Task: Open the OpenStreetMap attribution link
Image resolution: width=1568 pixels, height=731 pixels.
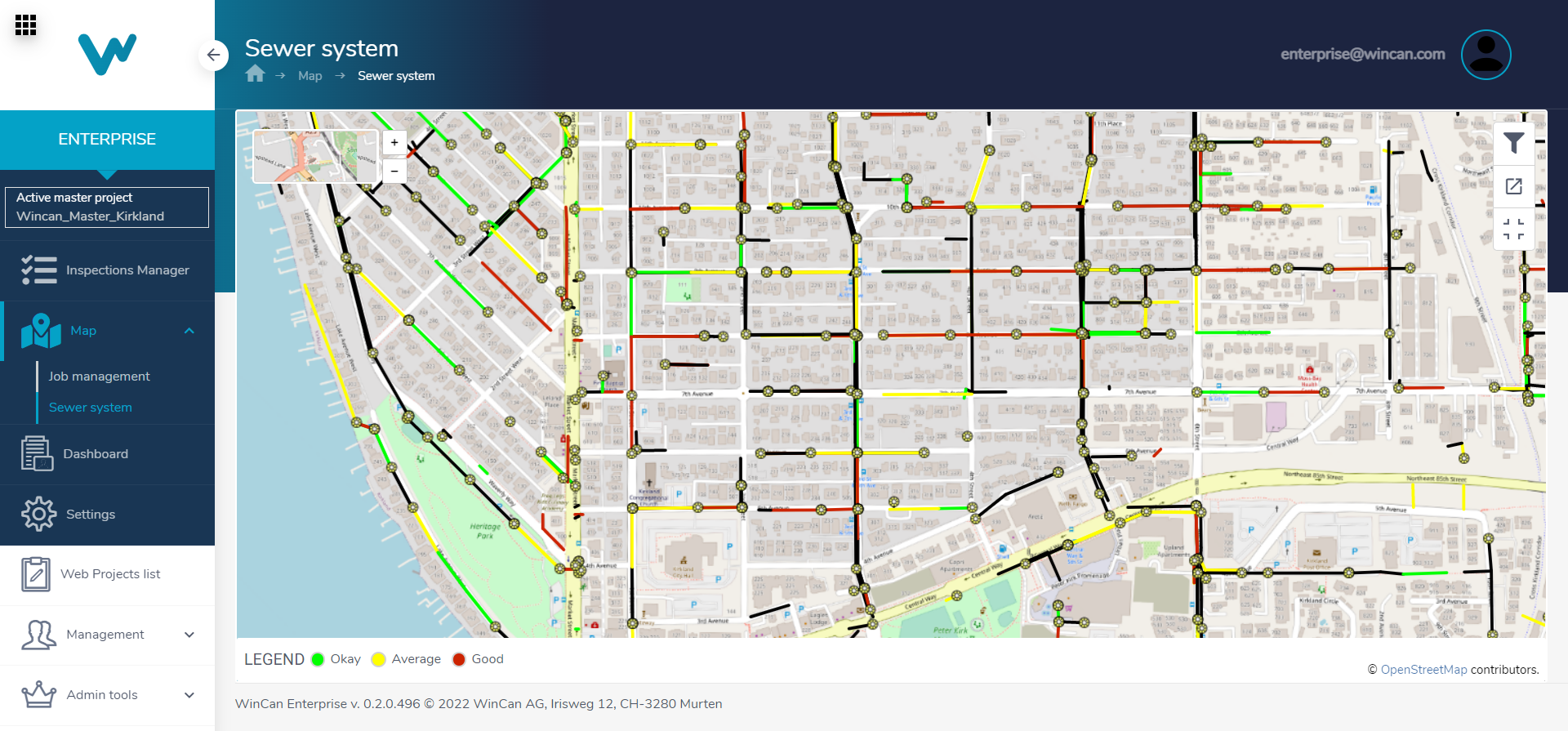Action: click(x=1423, y=670)
